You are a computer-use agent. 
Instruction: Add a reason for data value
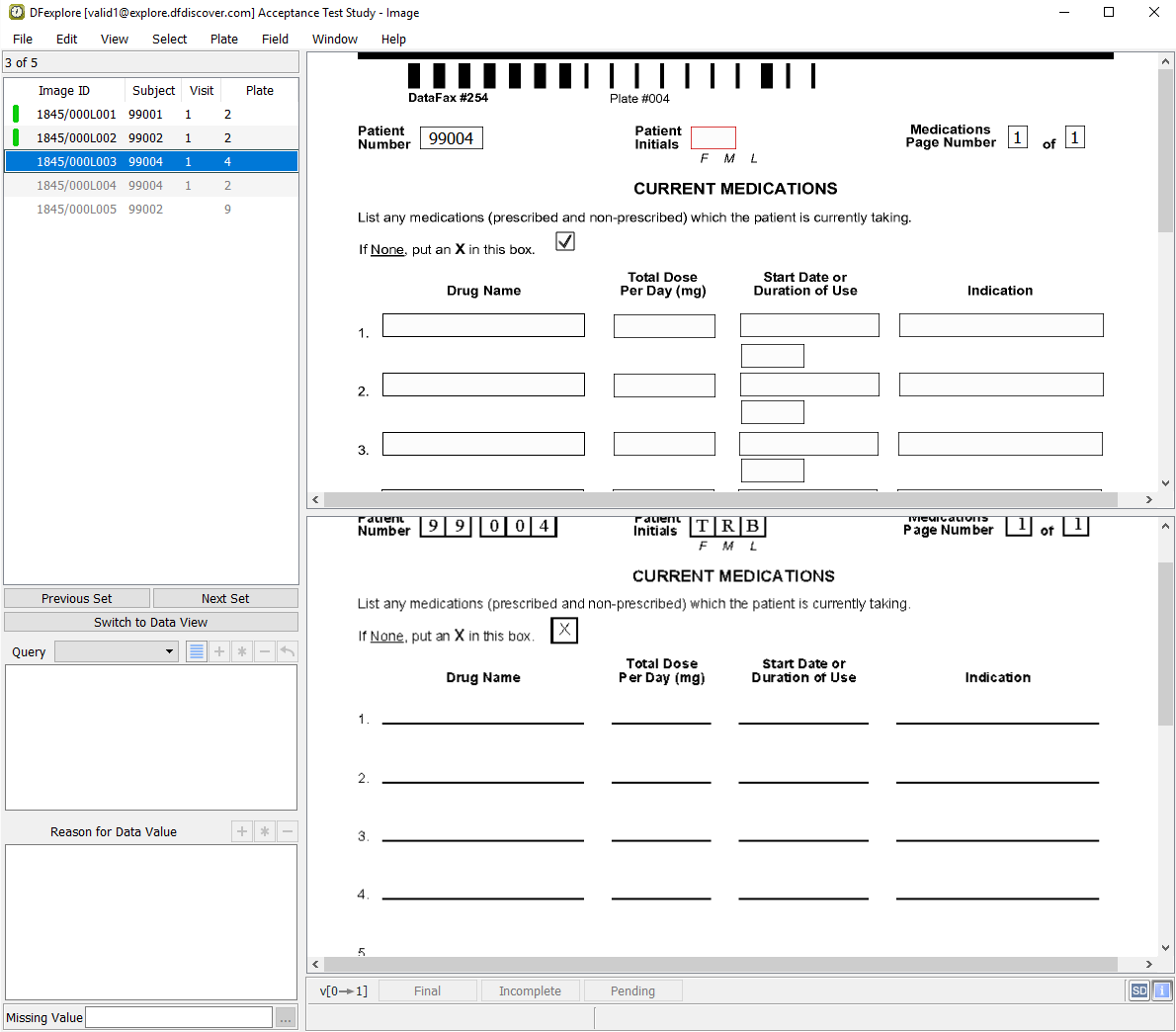[242, 831]
